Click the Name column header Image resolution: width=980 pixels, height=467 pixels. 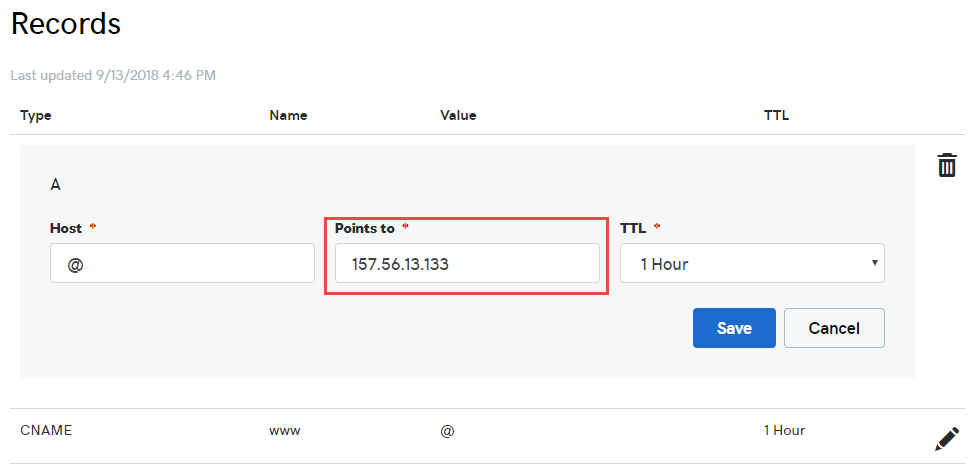coord(288,115)
